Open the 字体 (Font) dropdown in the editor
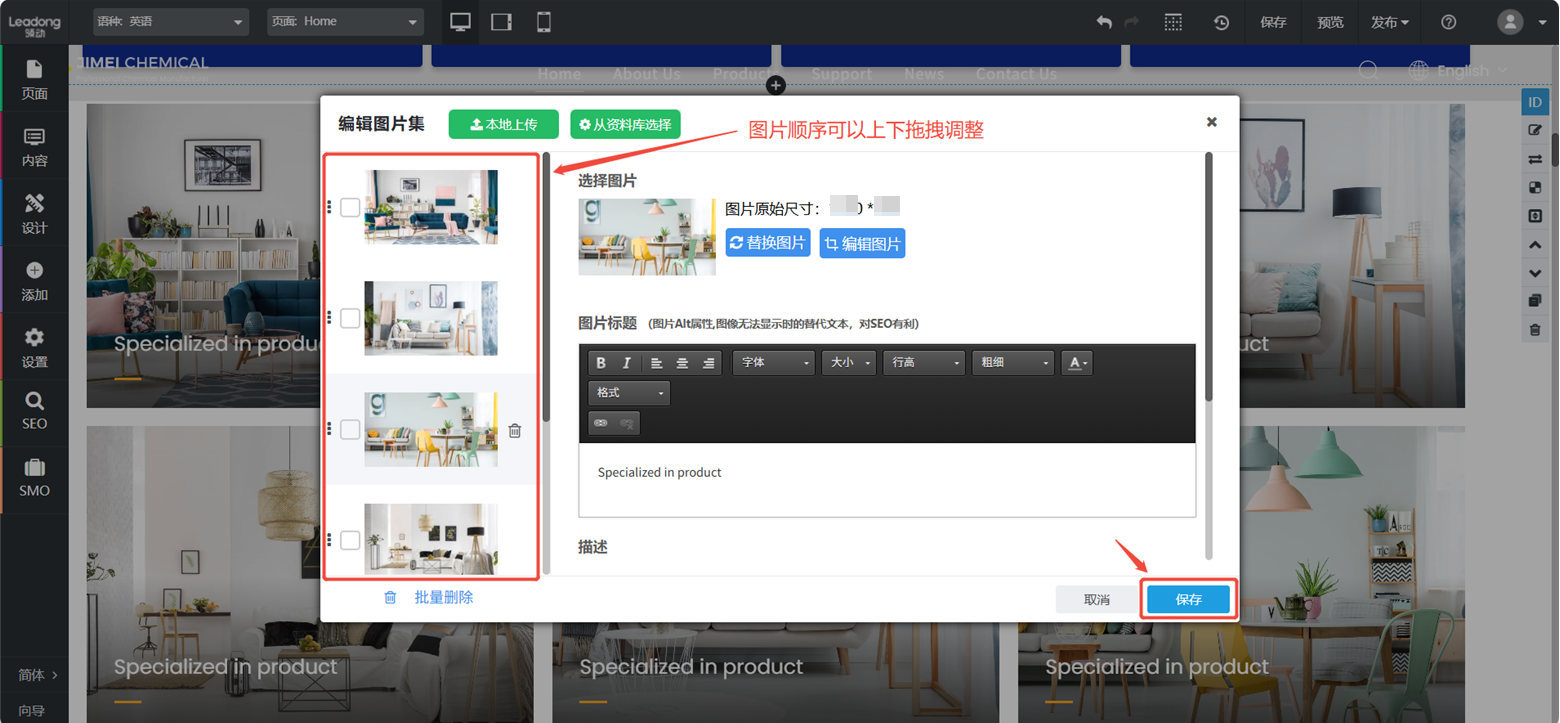1560x723 pixels. pyautogui.click(x=773, y=362)
